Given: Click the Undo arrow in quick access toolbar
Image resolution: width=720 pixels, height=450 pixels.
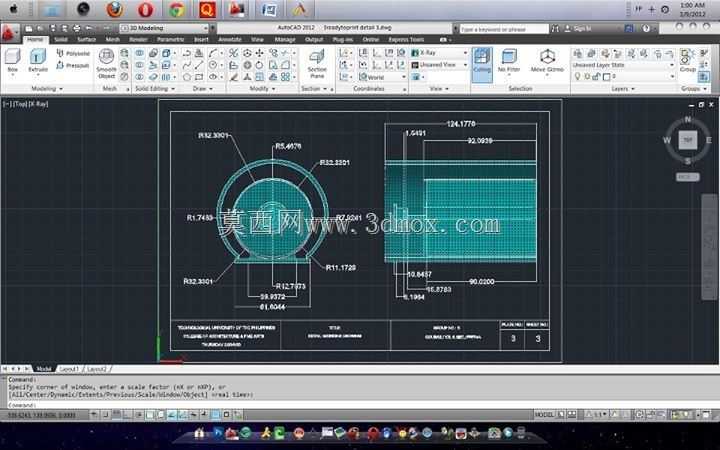Looking at the screenshot, I should [89, 28].
